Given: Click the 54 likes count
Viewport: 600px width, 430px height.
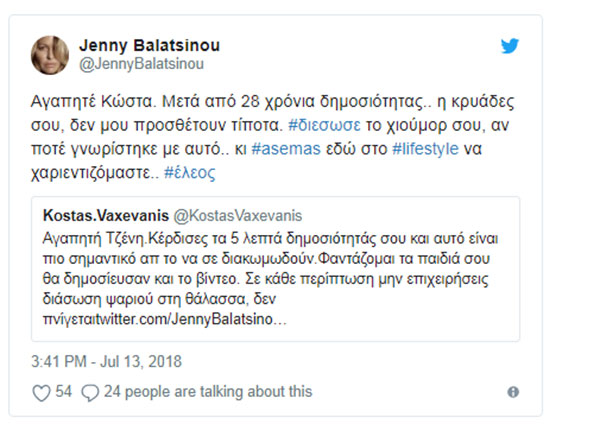Looking at the screenshot, I should pos(63,392).
